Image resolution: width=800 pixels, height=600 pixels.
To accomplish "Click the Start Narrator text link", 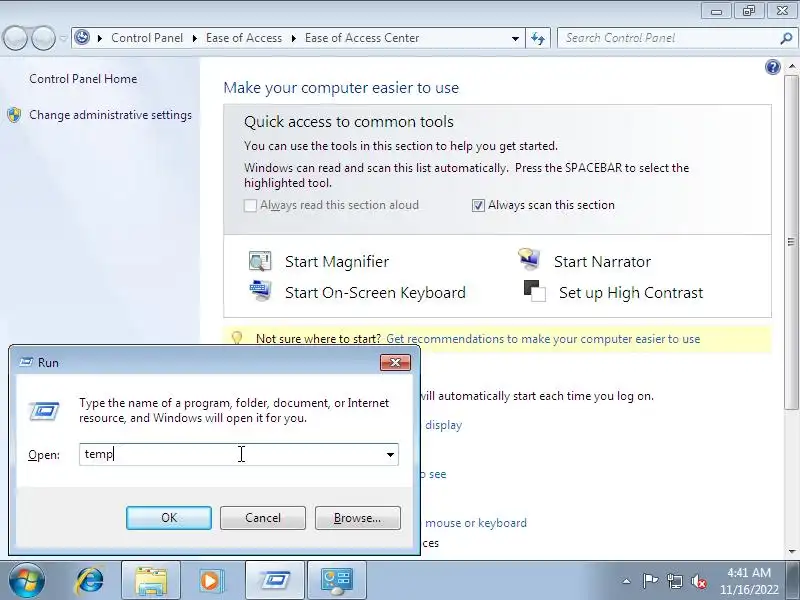I will (602, 262).
